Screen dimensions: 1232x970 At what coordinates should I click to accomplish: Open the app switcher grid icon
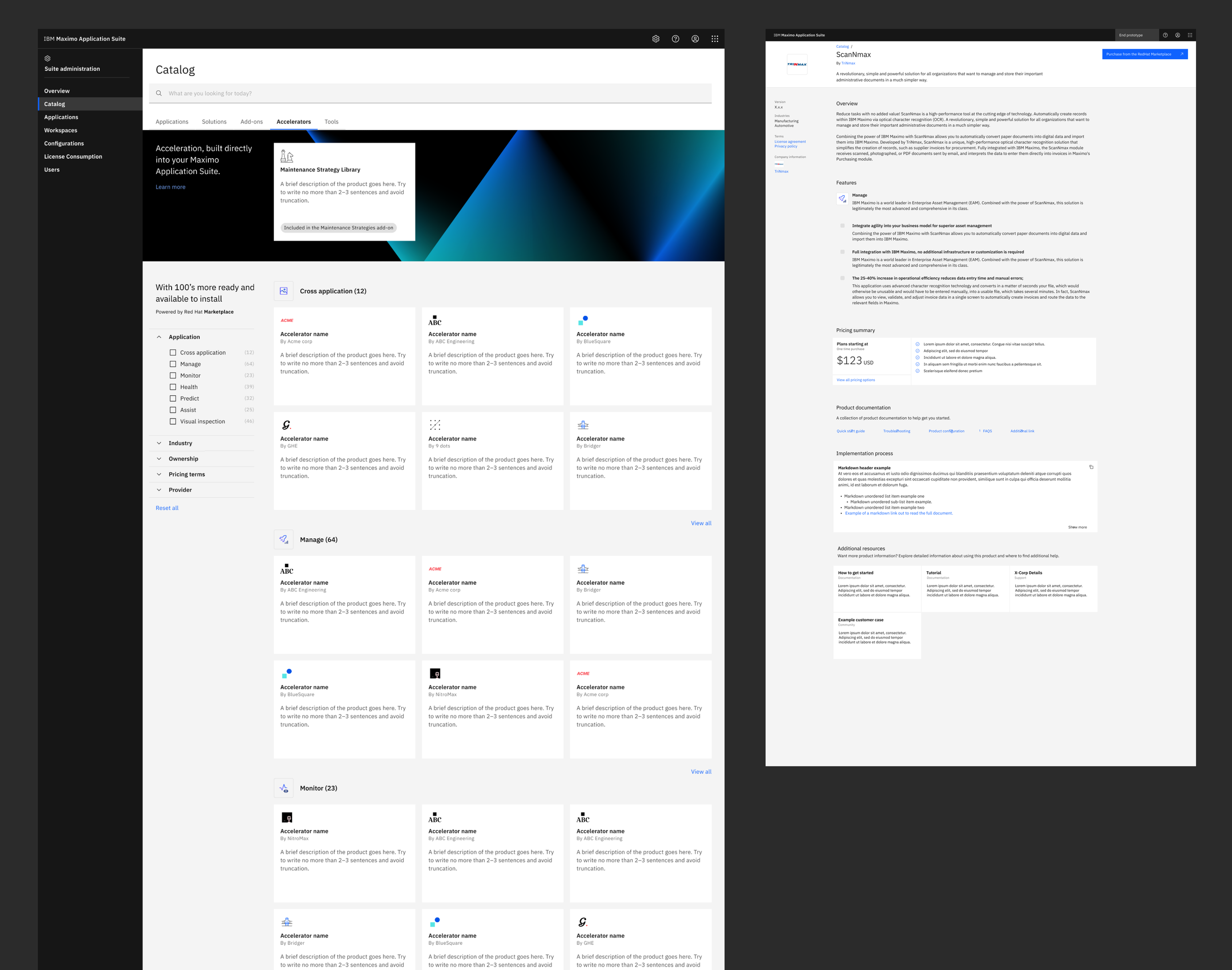[x=715, y=38]
